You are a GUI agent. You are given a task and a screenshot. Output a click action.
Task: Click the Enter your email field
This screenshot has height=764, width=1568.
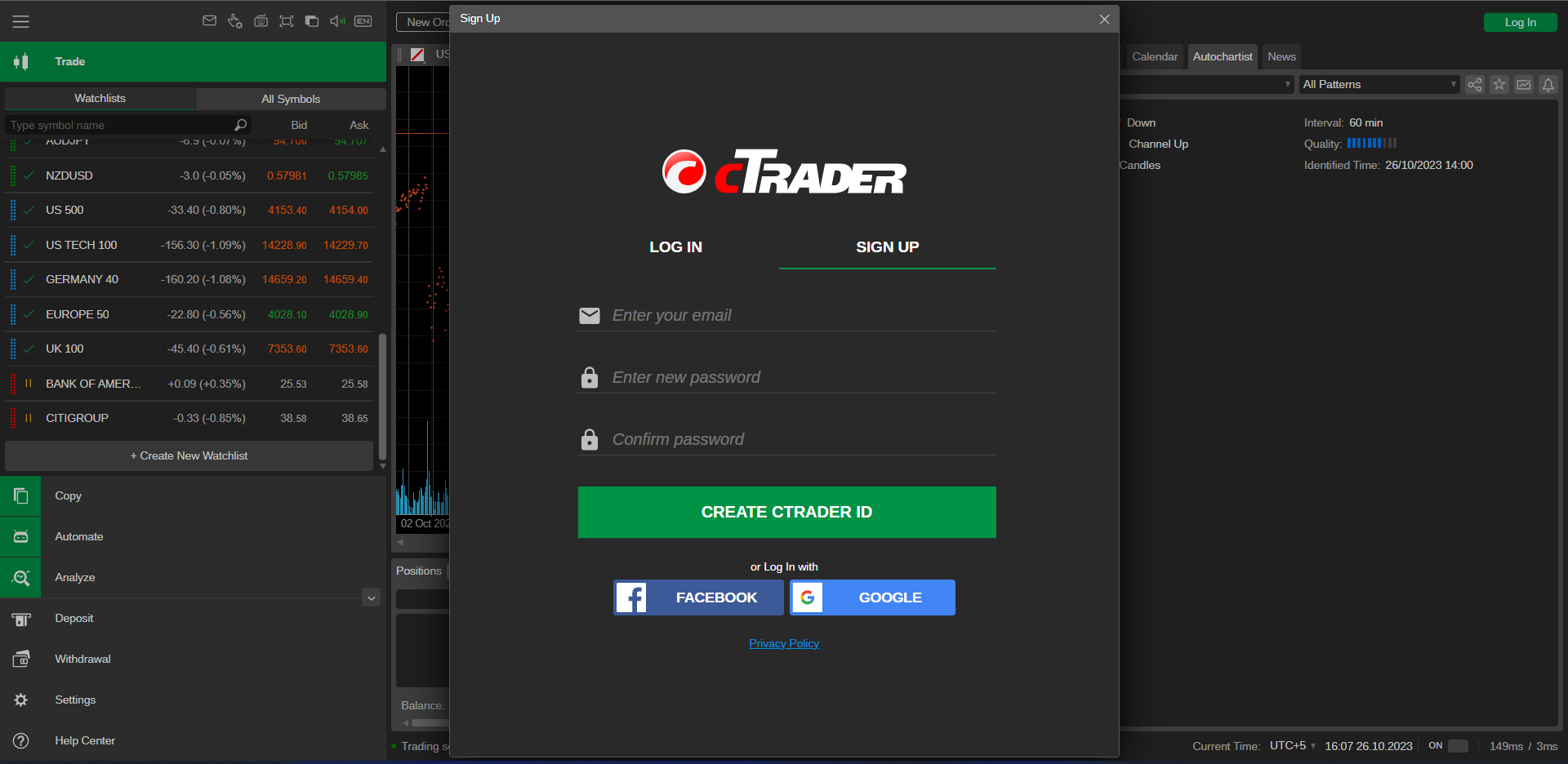800,316
